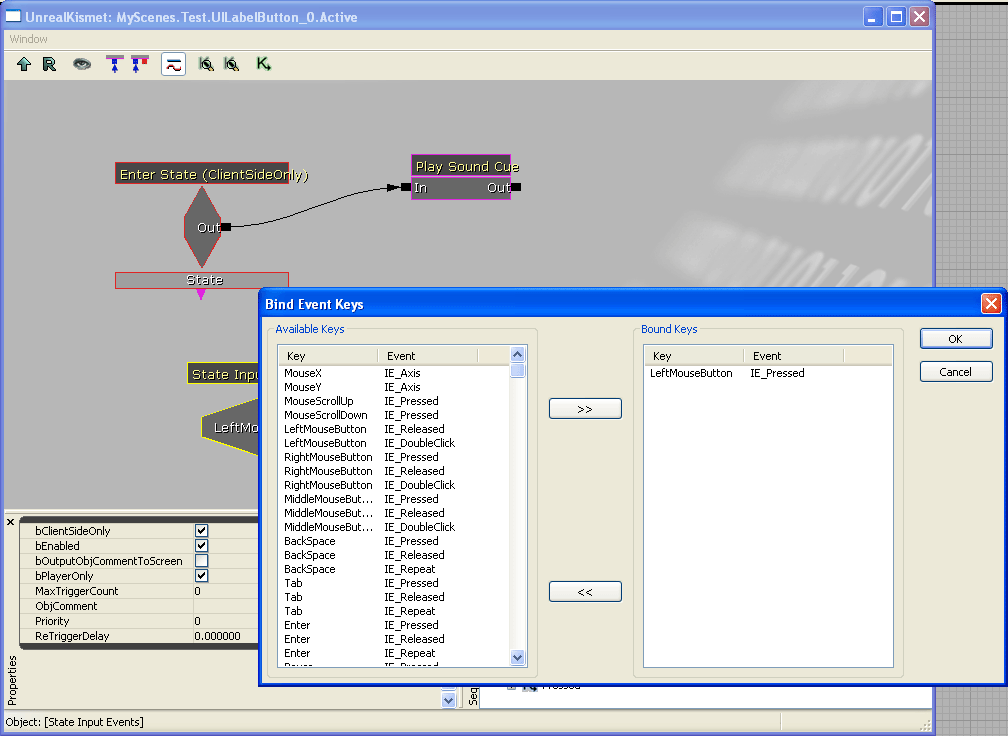The width and height of the screenshot is (1008, 736).
Task: Click the first search magnifier toolbar icon
Action: 205,64
